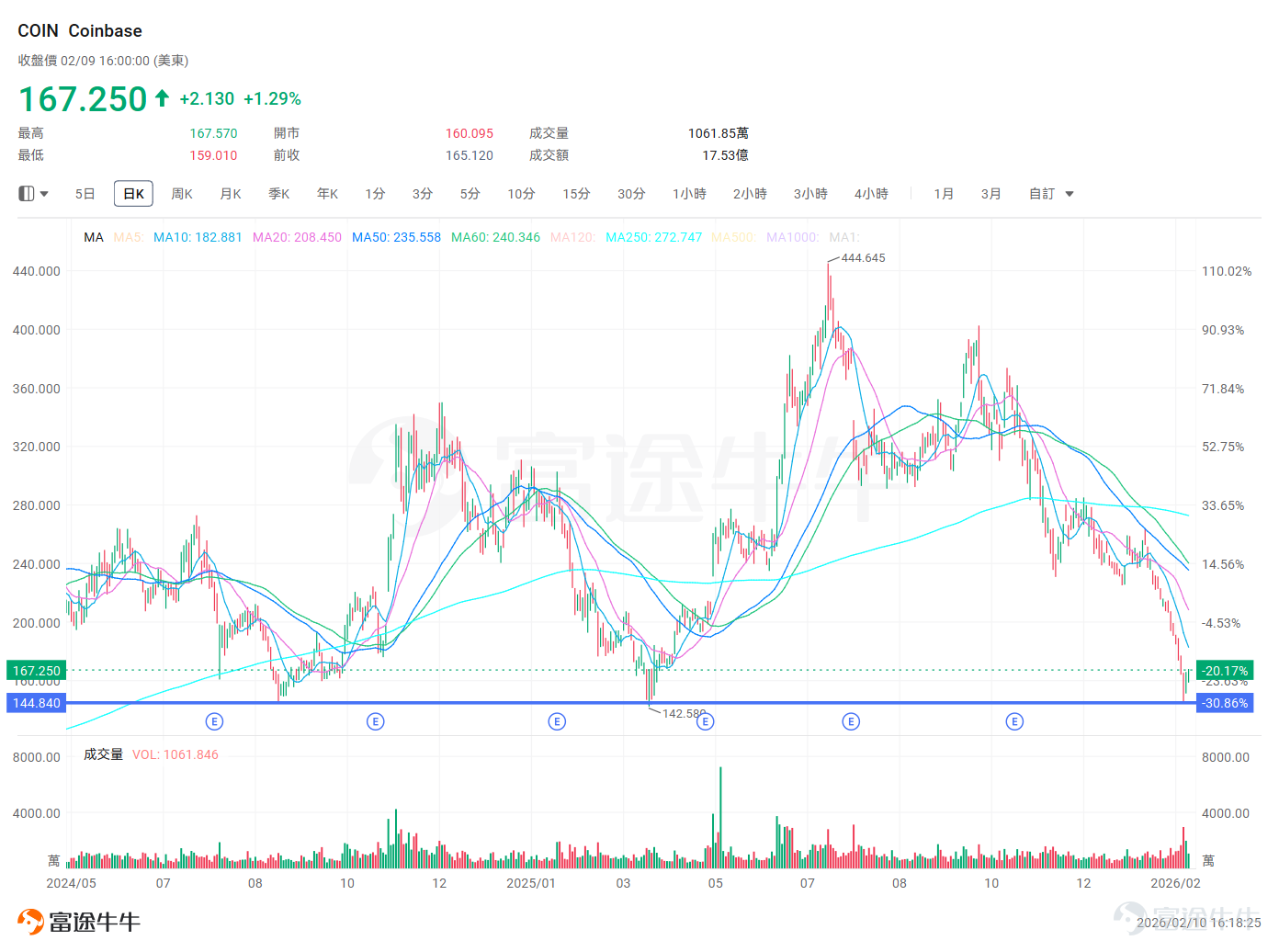Toggle the MA5 moving average line
This screenshot has height=952, width=1279.
(129, 237)
